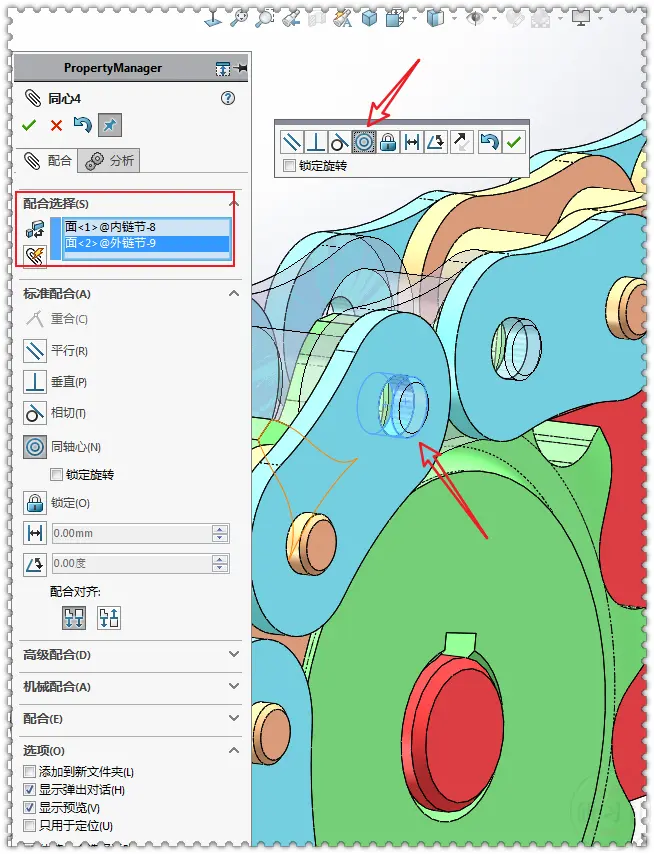Select 锁定(O) lock mate
654x854 pixels.
[57, 503]
